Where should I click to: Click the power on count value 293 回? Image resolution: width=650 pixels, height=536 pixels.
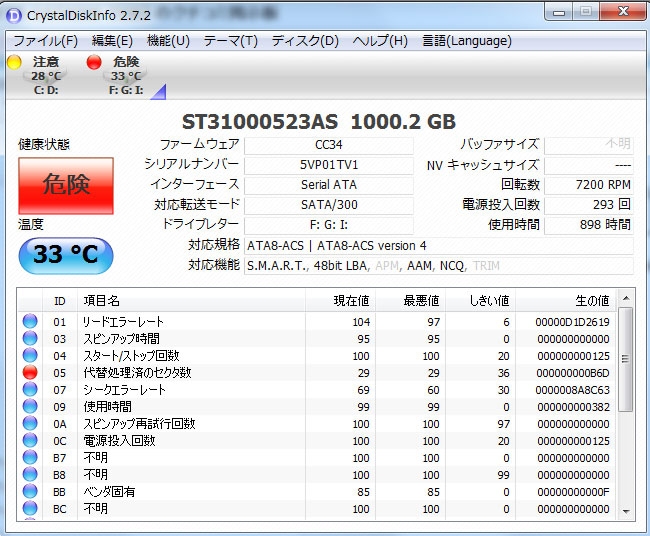(589, 205)
